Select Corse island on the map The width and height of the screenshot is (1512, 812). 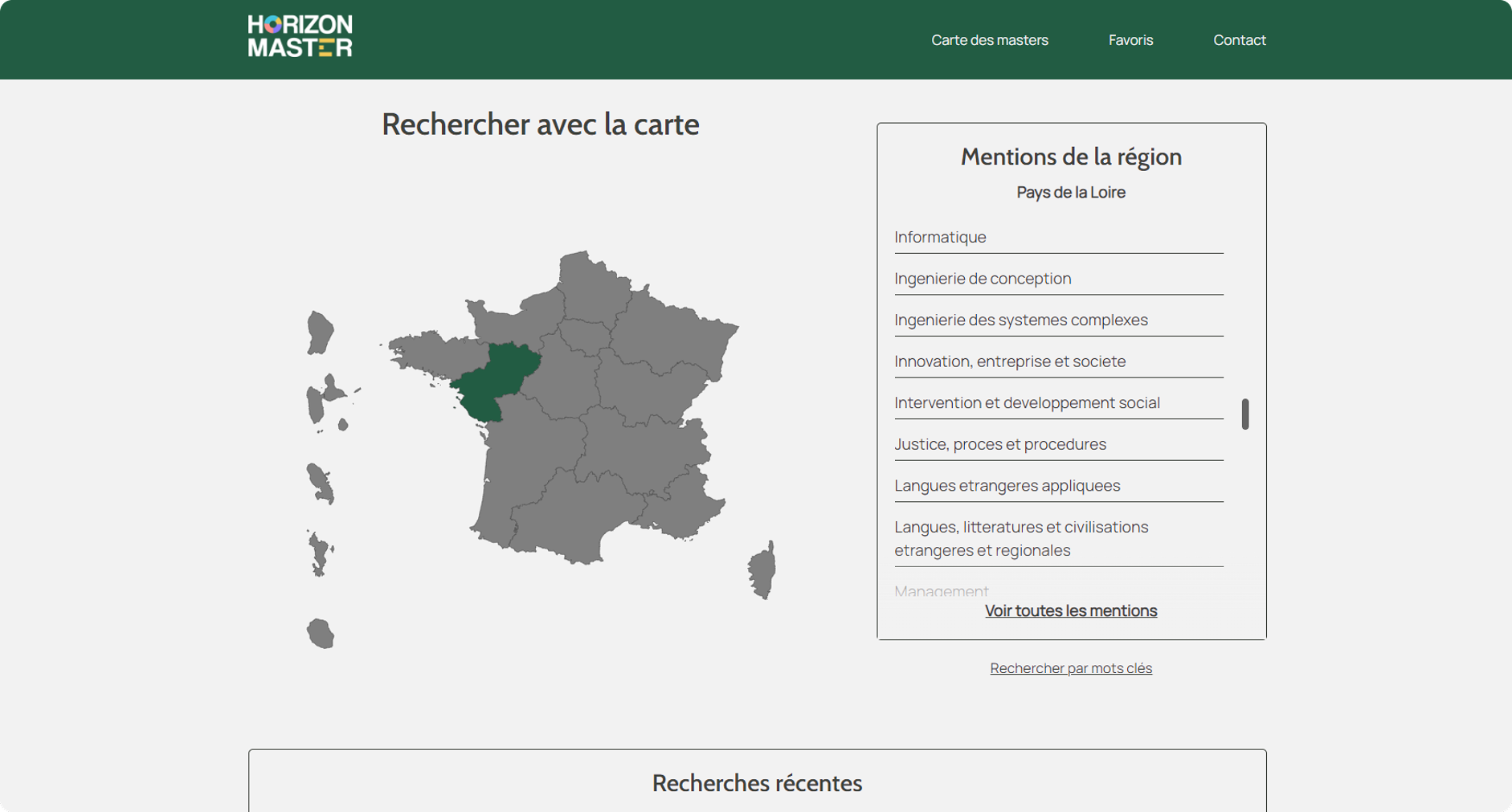coord(762,570)
